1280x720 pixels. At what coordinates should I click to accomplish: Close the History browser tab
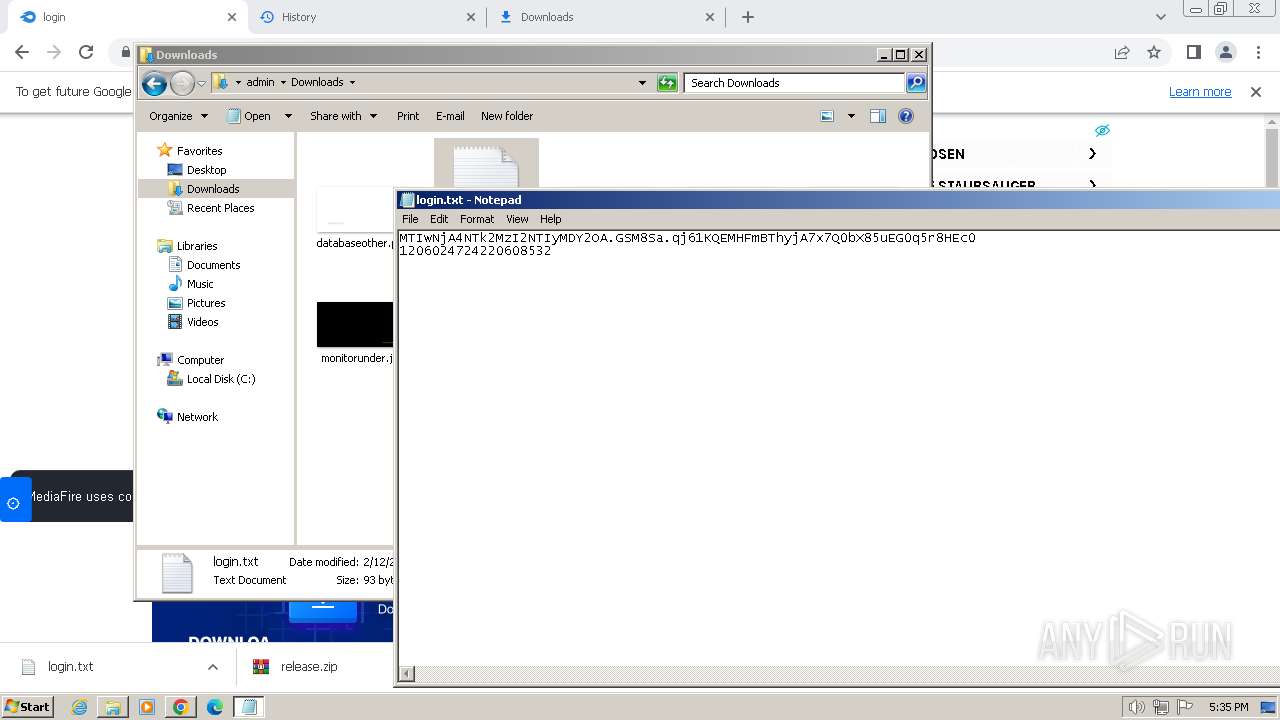pos(471,17)
